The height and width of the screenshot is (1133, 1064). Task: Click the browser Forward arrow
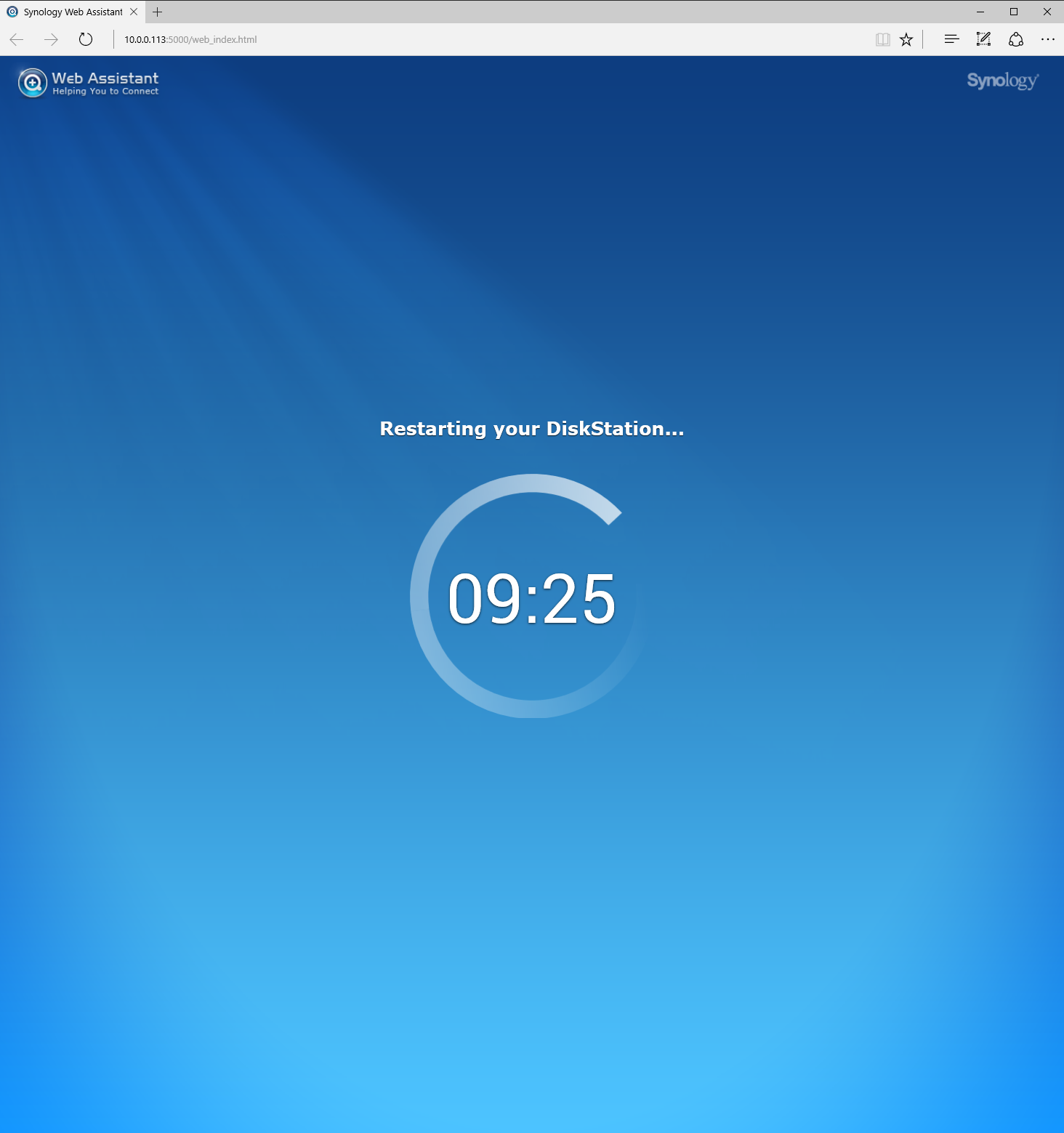[51, 39]
